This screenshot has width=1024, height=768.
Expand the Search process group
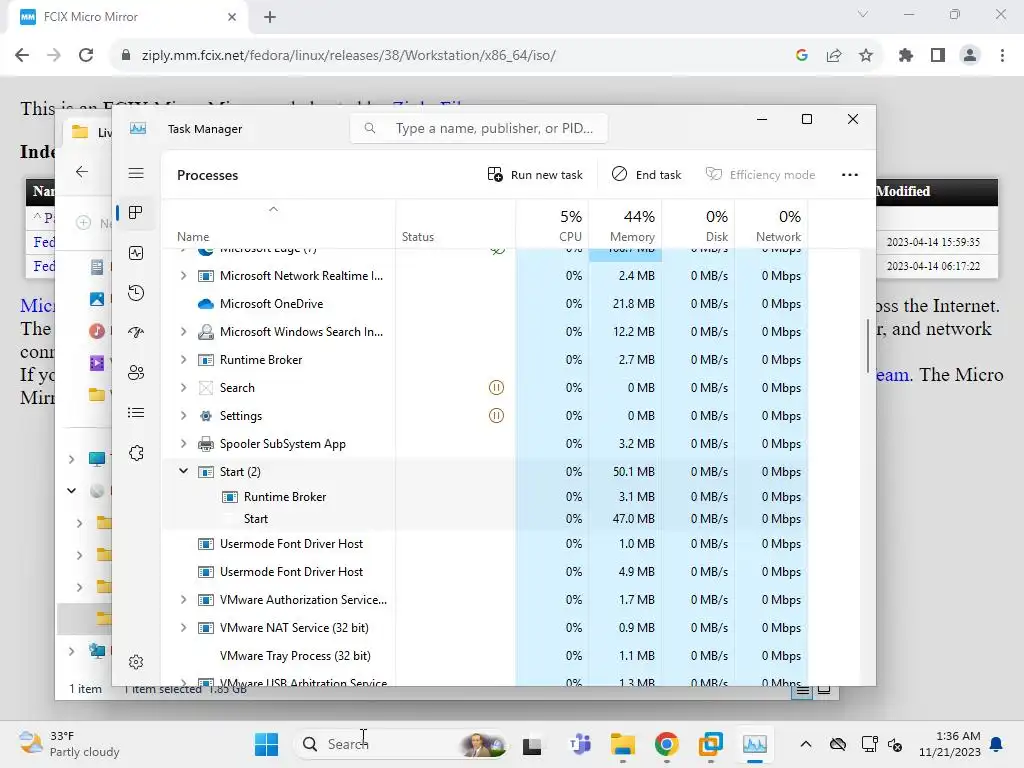tap(184, 387)
